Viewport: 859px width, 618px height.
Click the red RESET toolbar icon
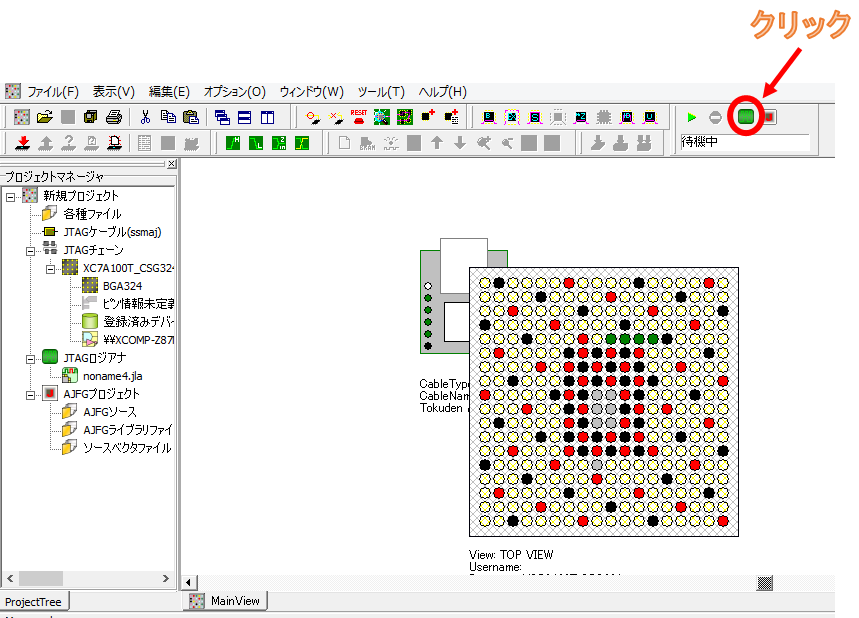[359, 117]
